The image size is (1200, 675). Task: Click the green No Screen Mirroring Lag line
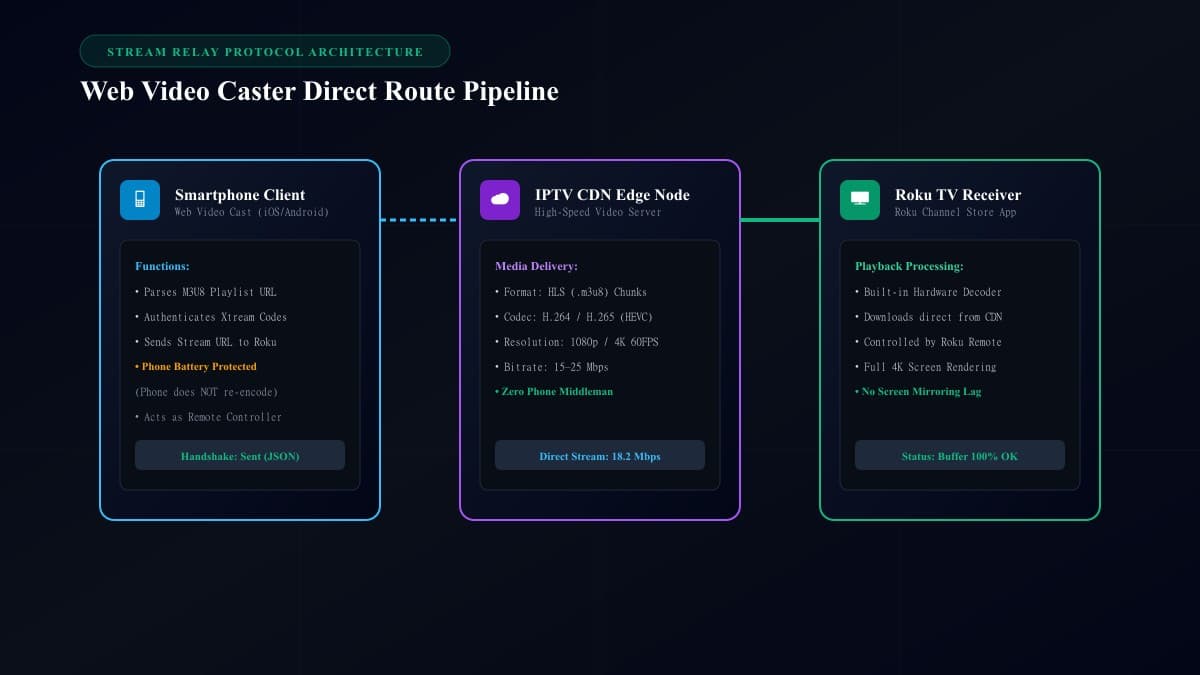point(918,392)
